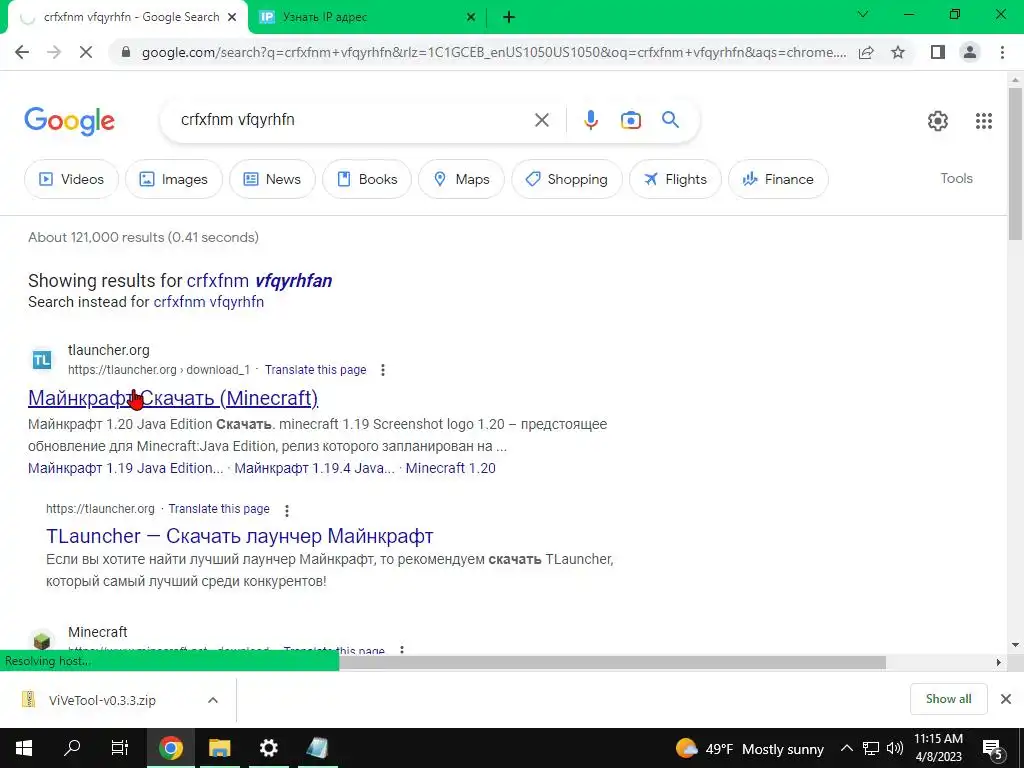Screen dimensions: 1024x768
Task: Clear the Google search box
Action: pos(541,120)
